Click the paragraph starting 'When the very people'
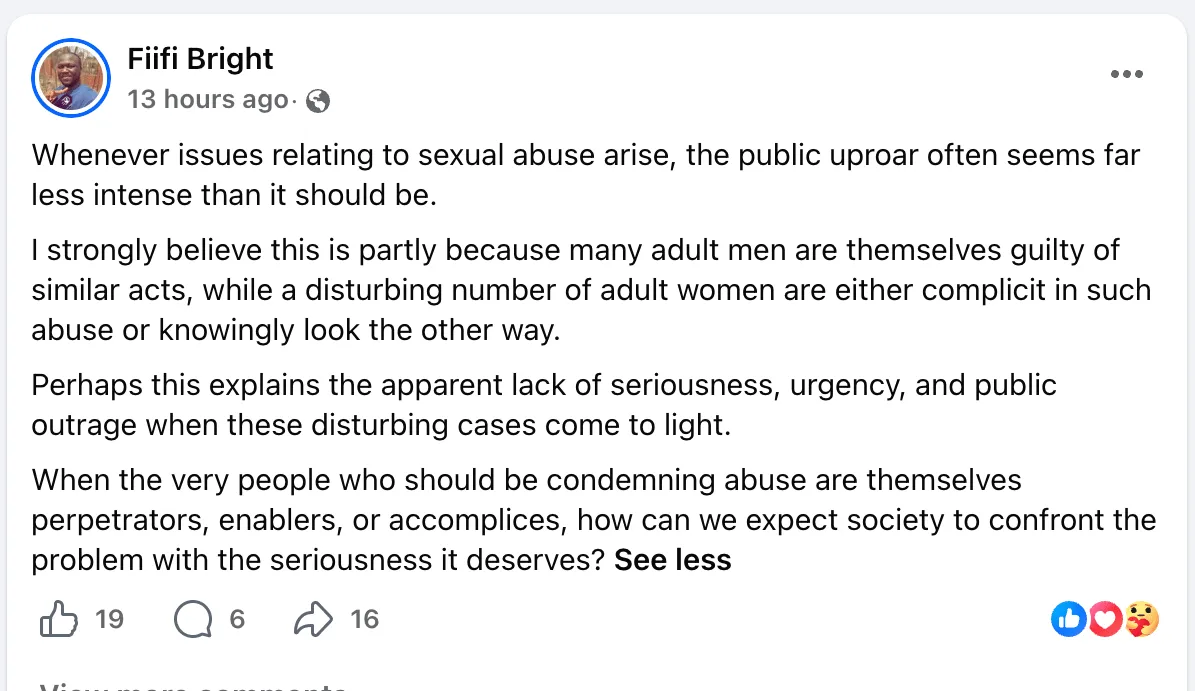Viewport: 1195px width, 691px height. 594,520
